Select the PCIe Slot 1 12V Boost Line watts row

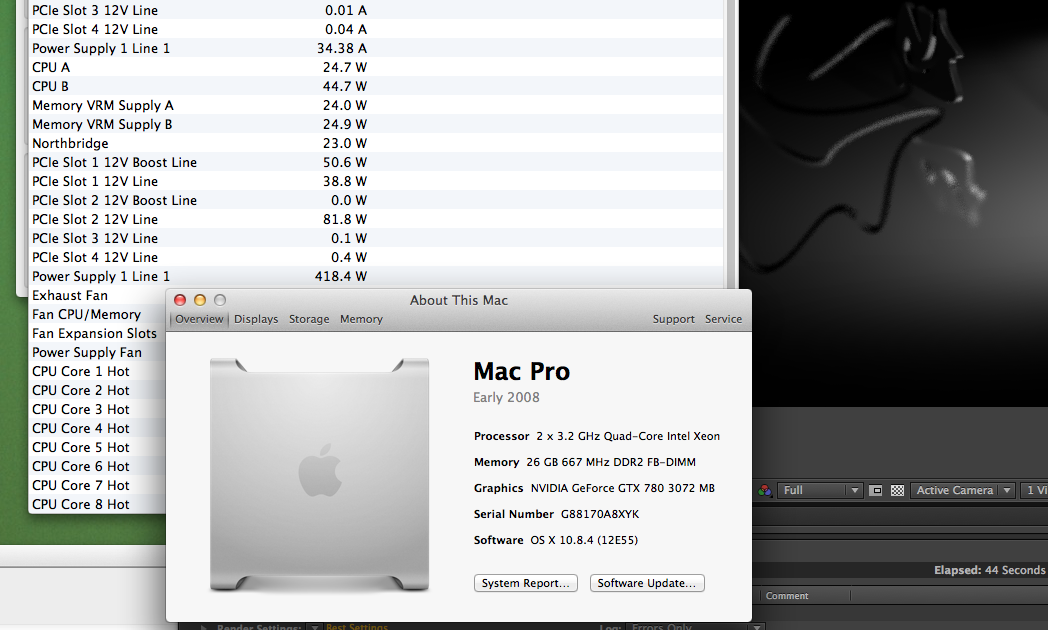[377, 162]
